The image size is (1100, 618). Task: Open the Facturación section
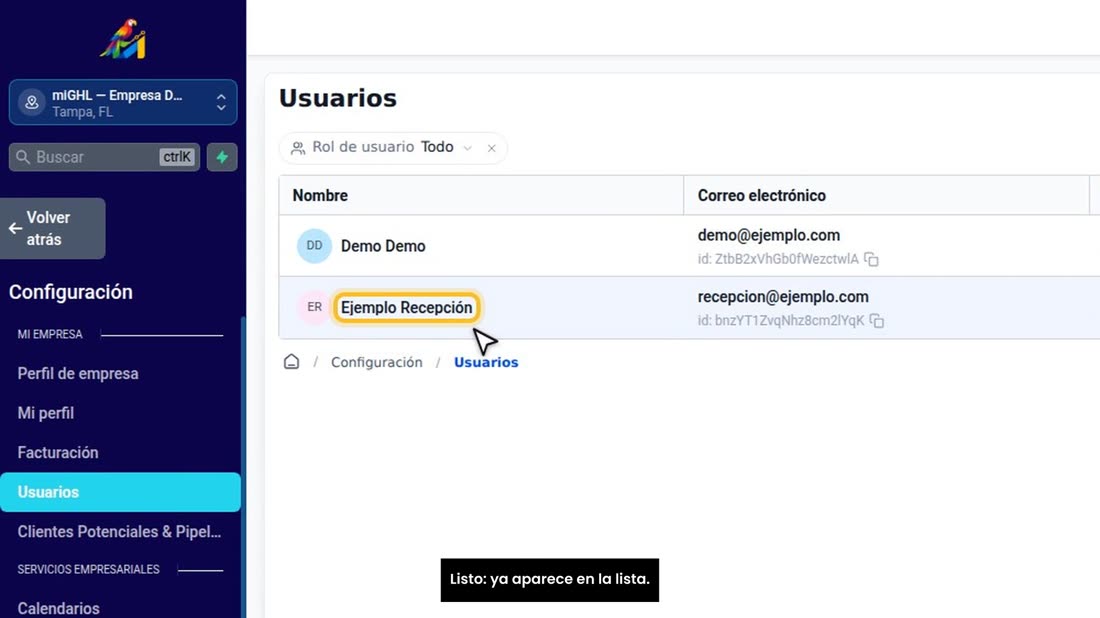pos(58,452)
